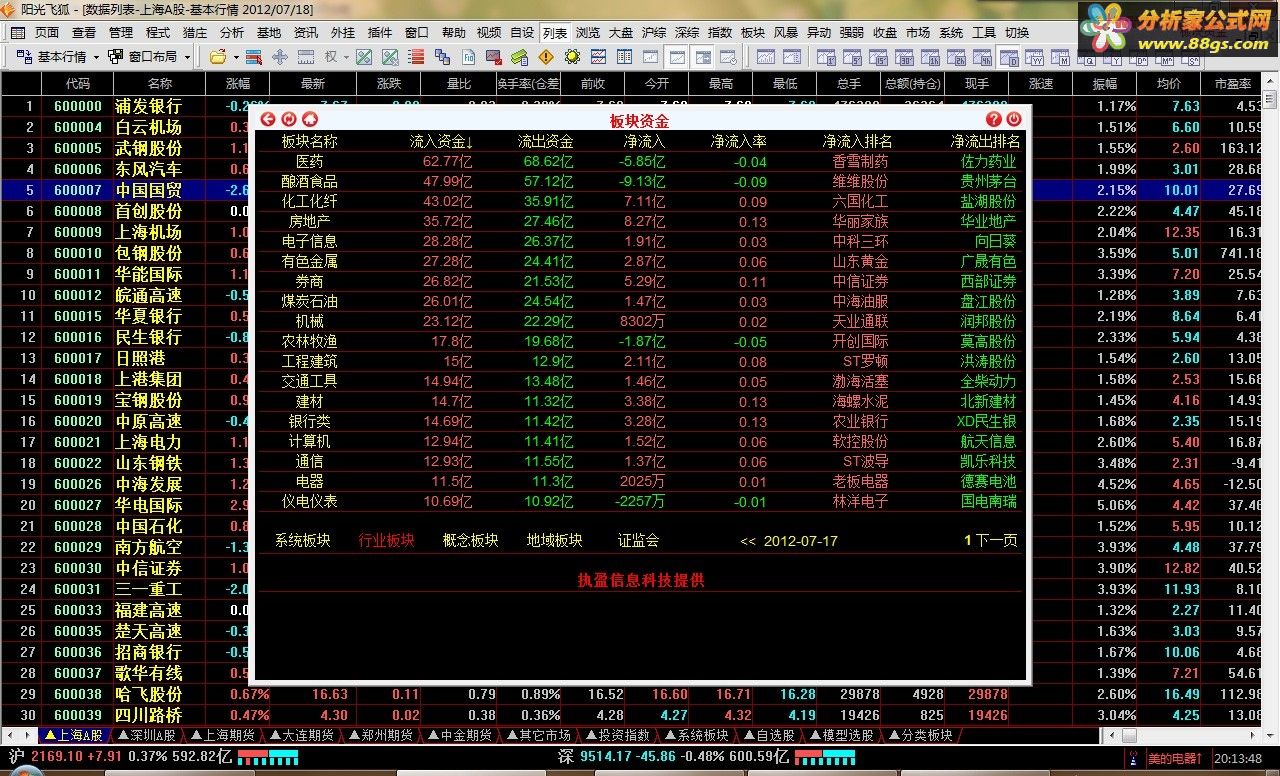Open the 工具 menu
This screenshot has height=776, width=1280.
point(984,33)
